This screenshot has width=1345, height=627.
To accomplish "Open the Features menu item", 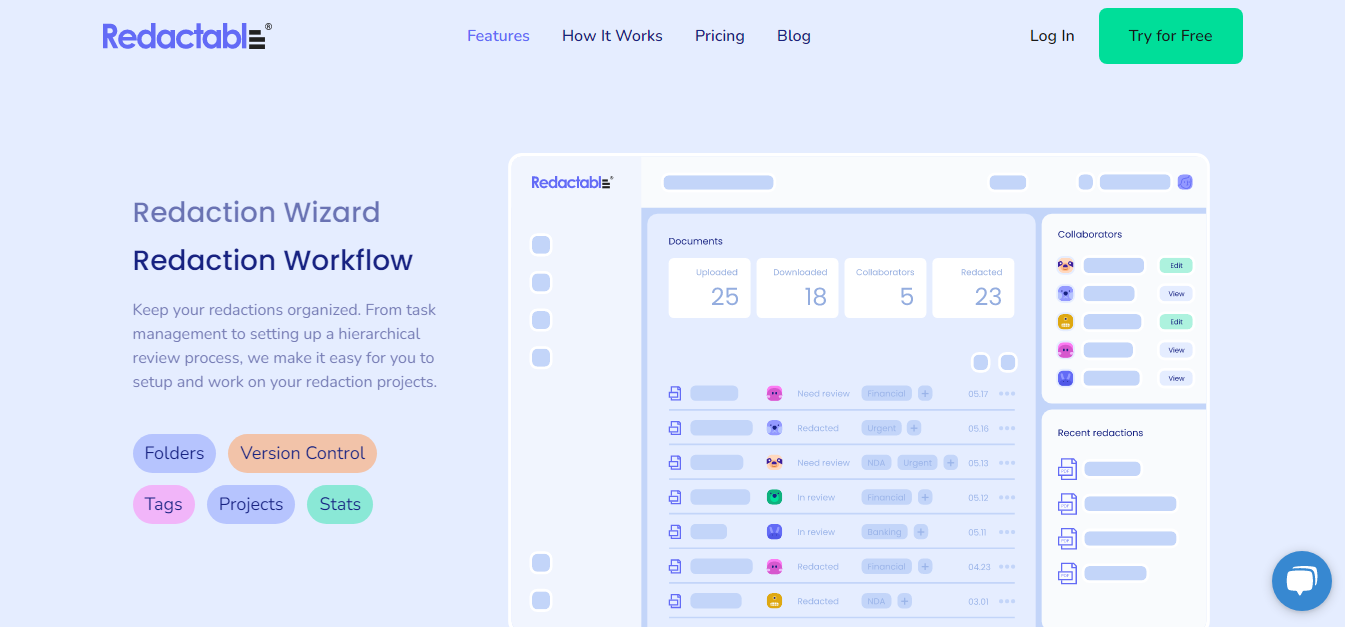I will point(498,36).
